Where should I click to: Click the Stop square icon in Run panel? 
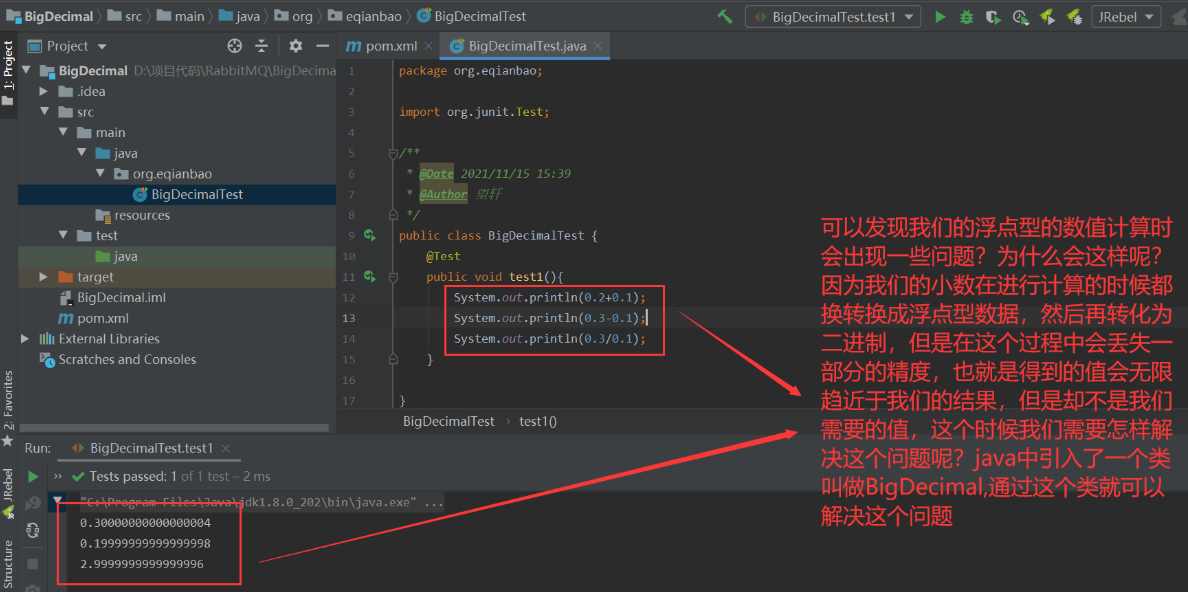click(33, 564)
